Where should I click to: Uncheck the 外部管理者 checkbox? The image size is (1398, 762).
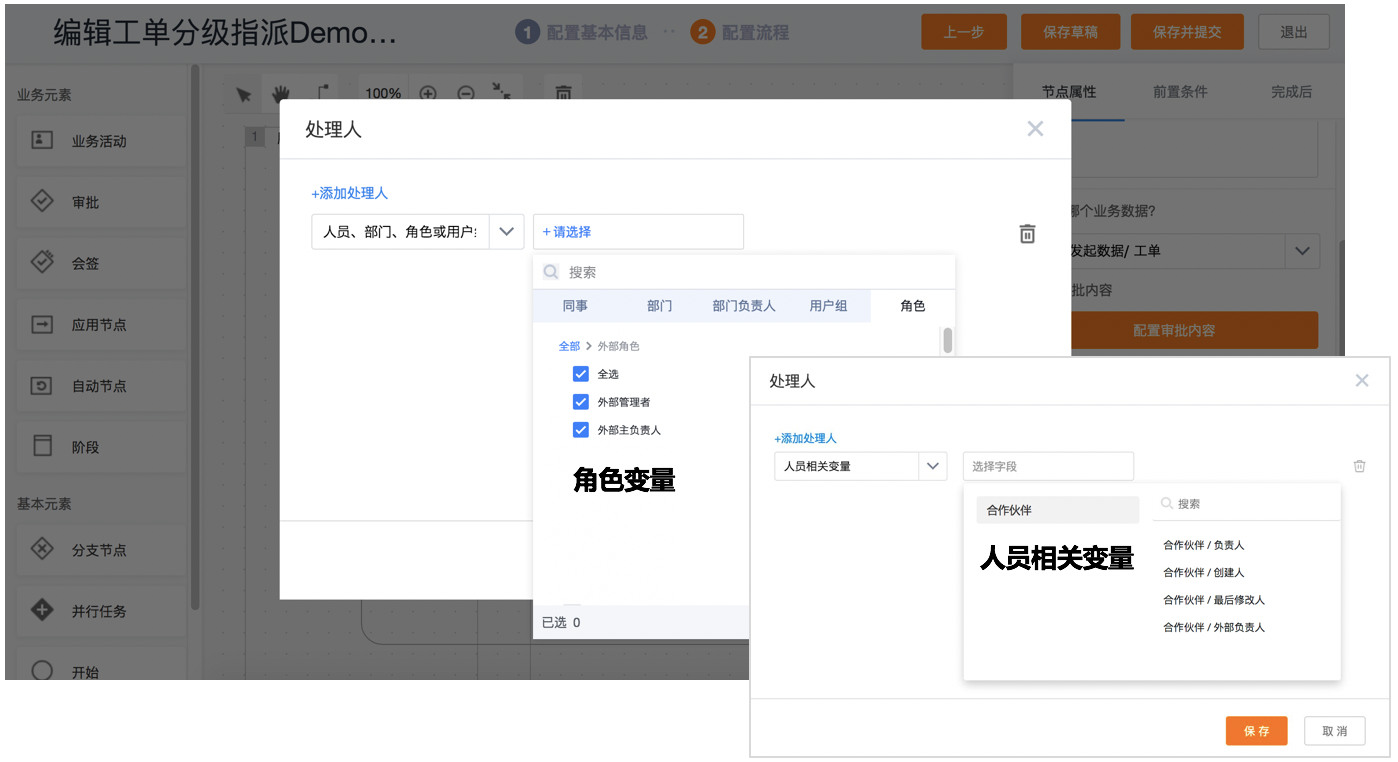click(x=580, y=402)
